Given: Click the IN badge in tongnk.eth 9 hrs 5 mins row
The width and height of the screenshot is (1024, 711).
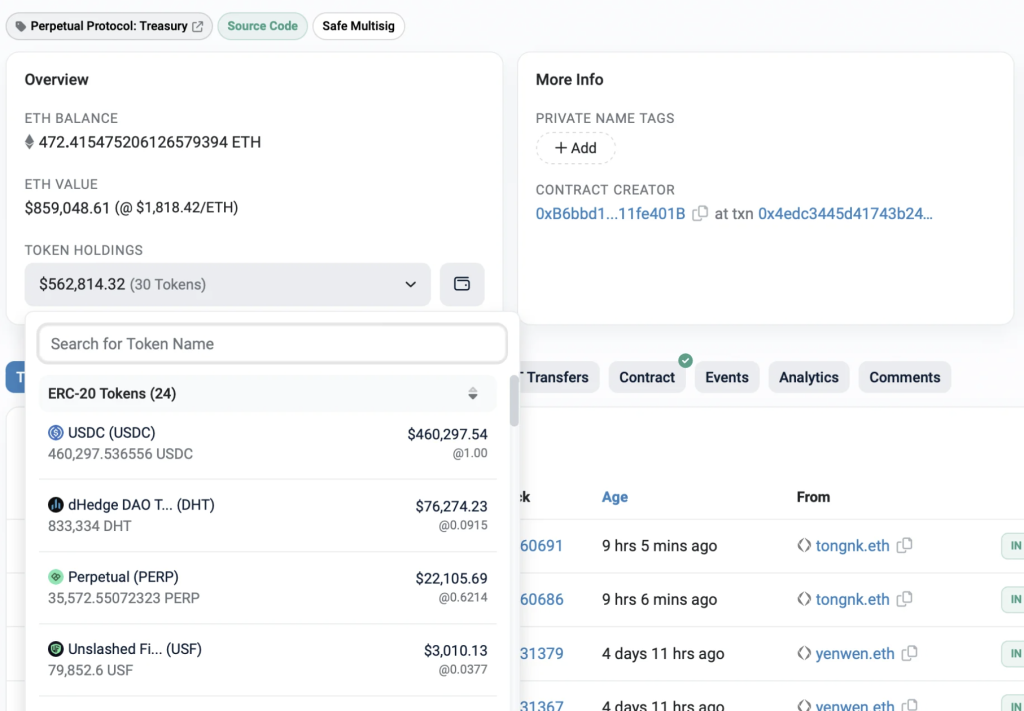Looking at the screenshot, I should click(x=1014, y=546).
